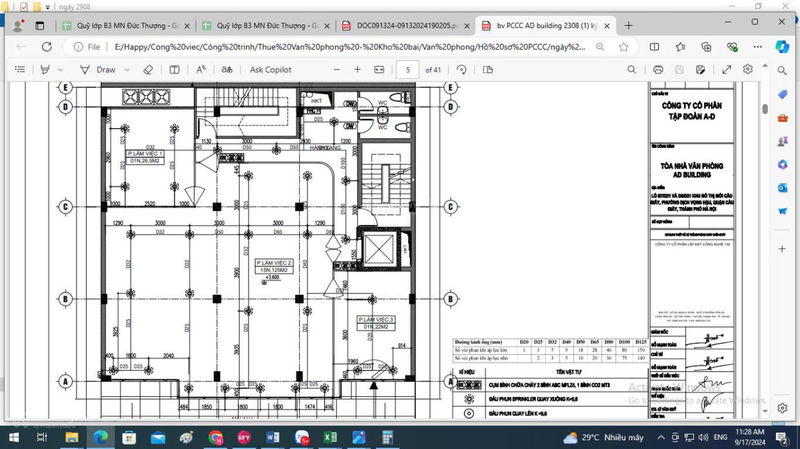Select the Eraser tool in PDF toolbar
This screenshot has width=800, height=449.
[x=148, y=70]
